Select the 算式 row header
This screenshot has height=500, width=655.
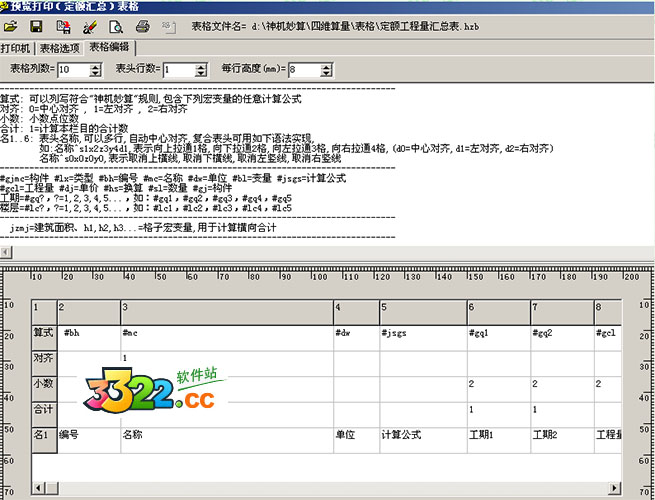tap(44, 338)
